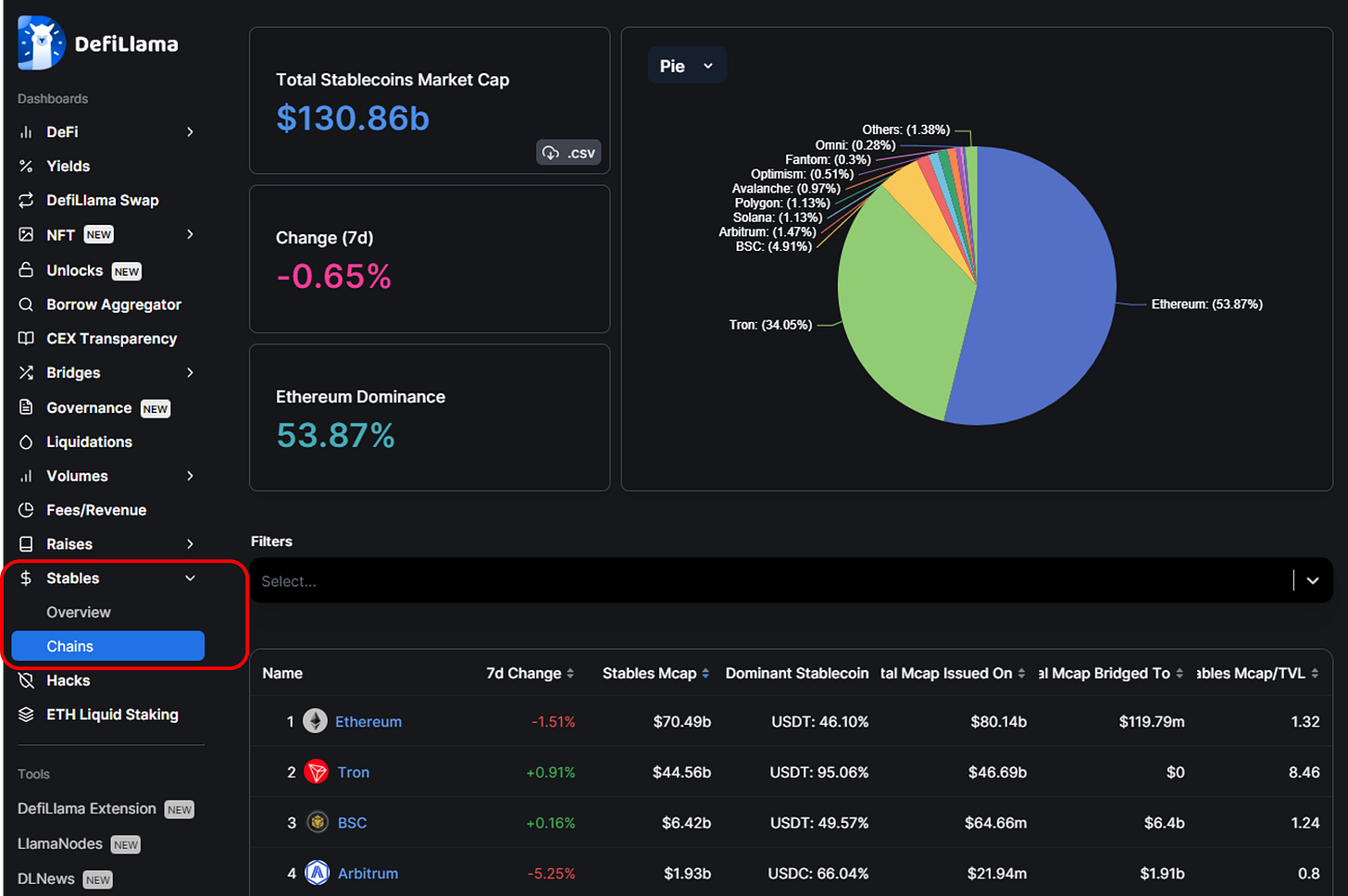Open CEX Transparency label

tap(112, 339)
